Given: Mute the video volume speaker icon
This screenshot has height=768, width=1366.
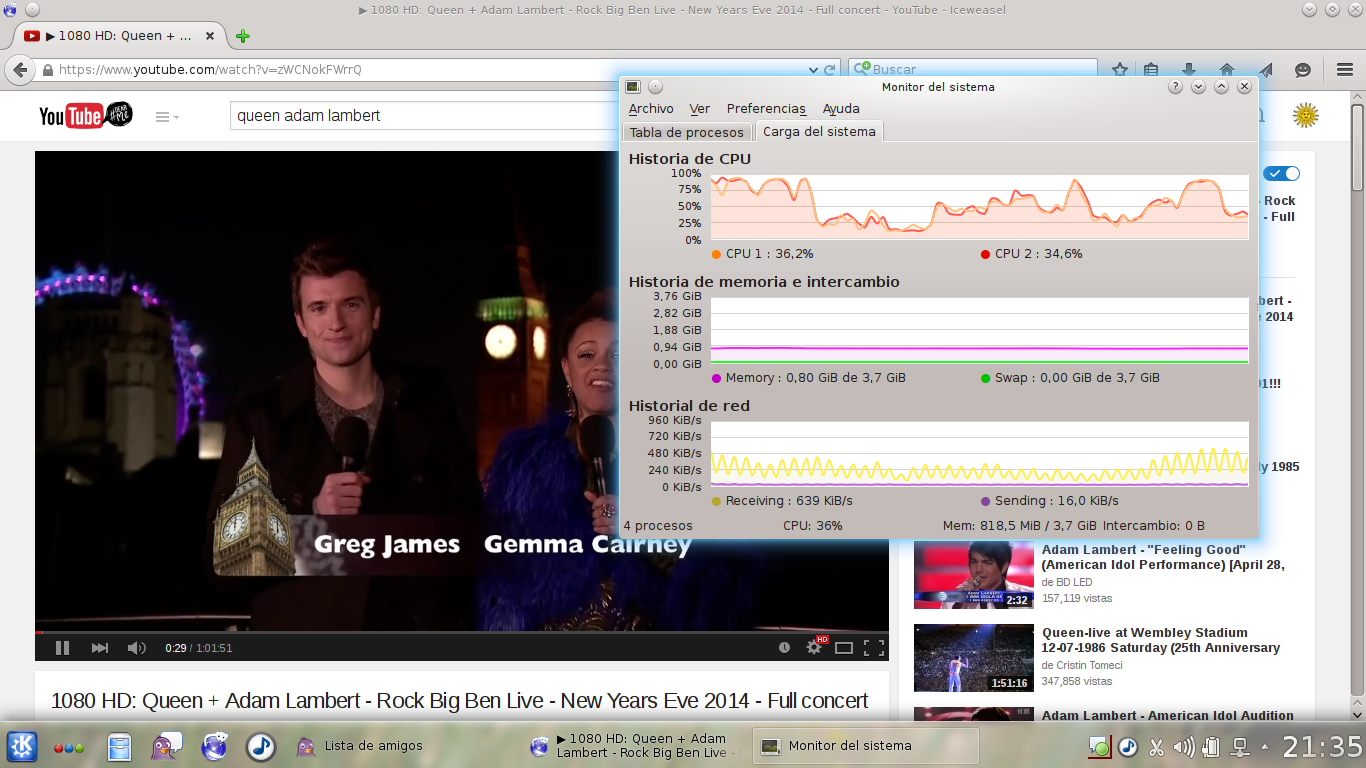Looking at the screenshot, I should [137, 648].
